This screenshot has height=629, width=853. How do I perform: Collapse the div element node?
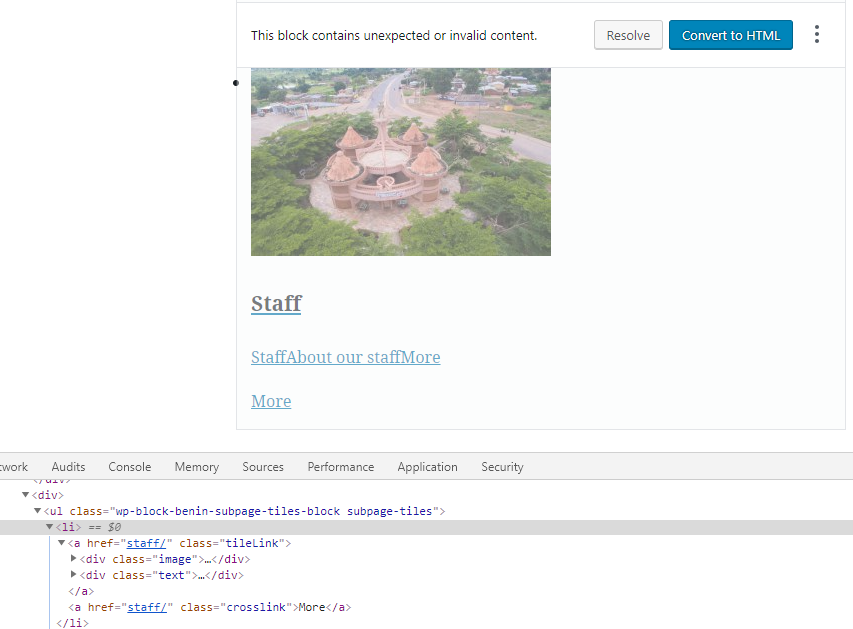click(x=26, y=495)
